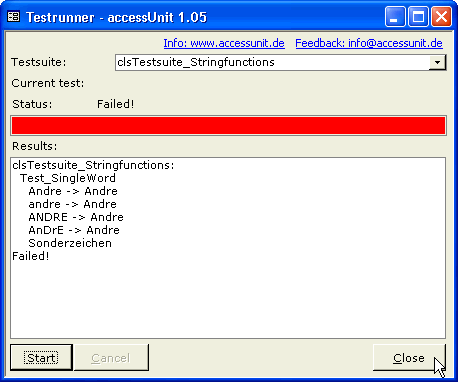Open the form icon system menu in title bar
Image resolution: width=458 pixels, height=382 pixels.
[x=14, y=17]
